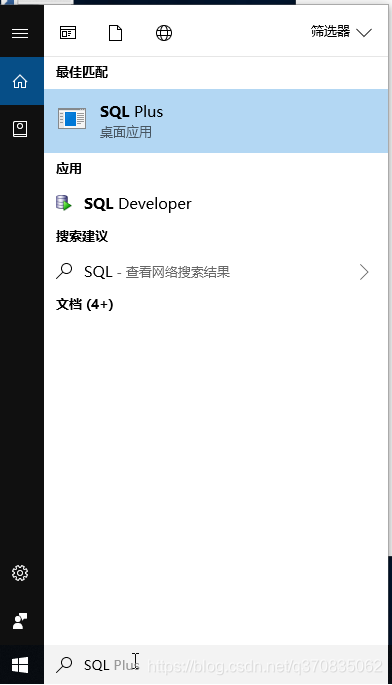The height and width of the screenshot is (685, 392).
Task: Expand arrow beside SQL web suggestion
Action: tap(364, 272)
